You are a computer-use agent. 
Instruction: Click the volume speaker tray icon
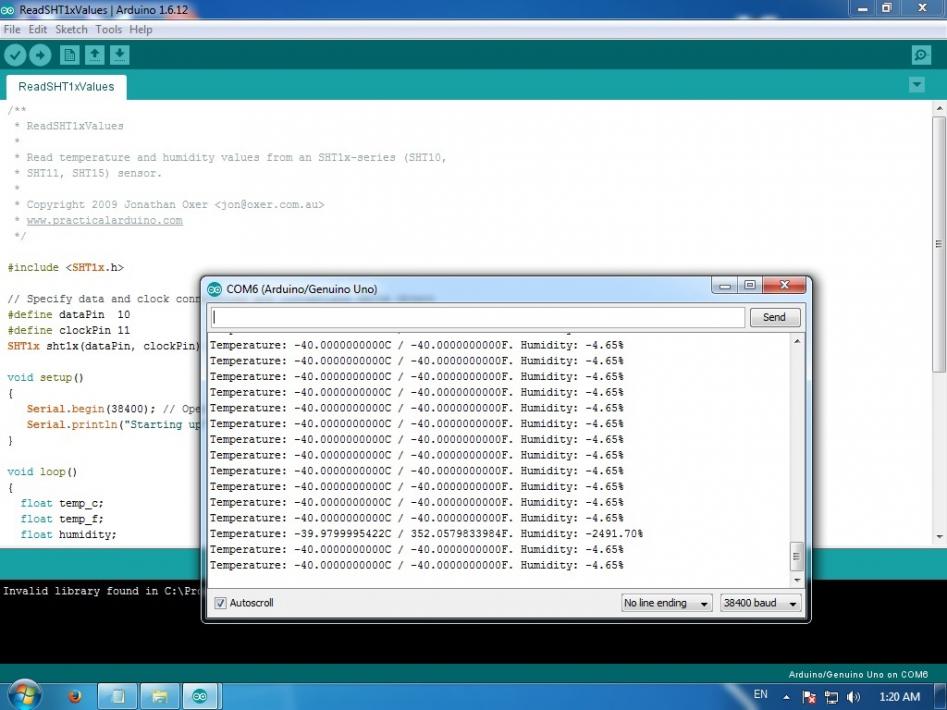pos(853,696)
